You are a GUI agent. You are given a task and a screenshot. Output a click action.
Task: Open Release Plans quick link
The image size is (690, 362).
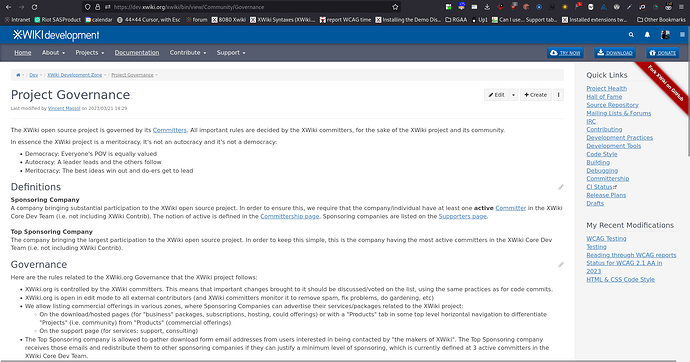pyautogui.click(x=606, y=195)
